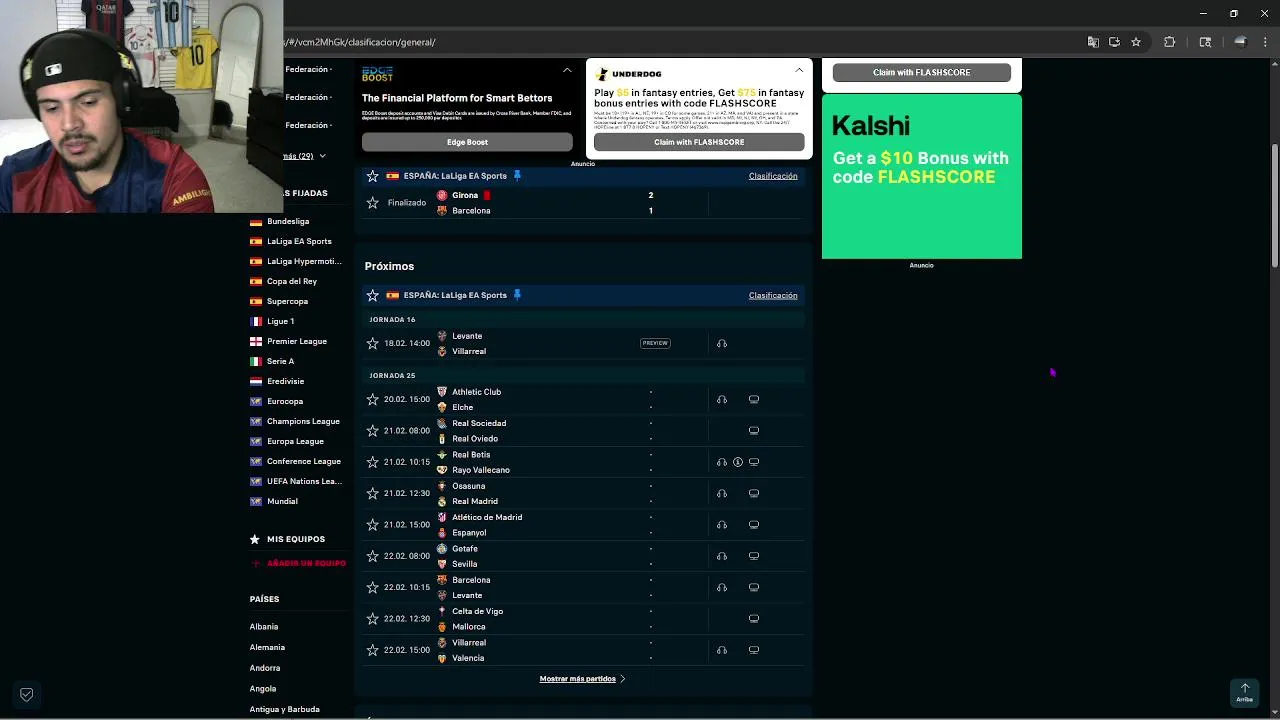Viewport: 1280px width, 720px height.
Task: Favorite the Girona vs Barcelona match
Action: click(373, 203)
